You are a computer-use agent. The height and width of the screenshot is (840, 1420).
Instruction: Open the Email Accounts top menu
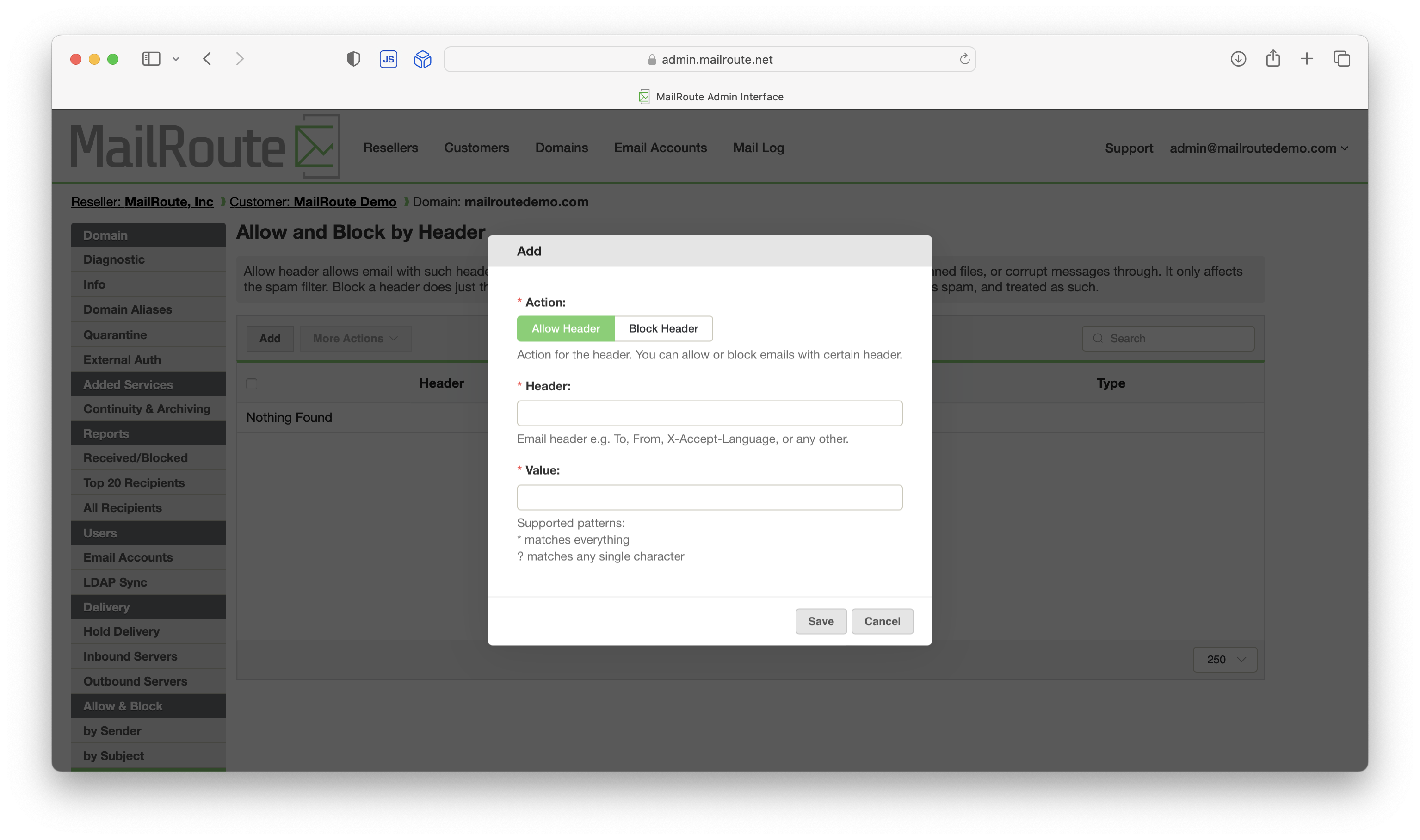click(x=661, y=148)
